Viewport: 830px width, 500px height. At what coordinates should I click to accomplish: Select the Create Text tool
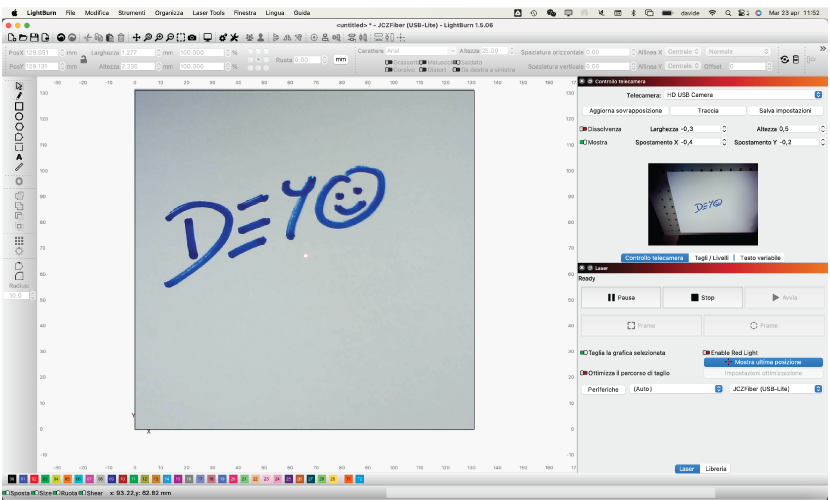click(x=19, y=157)
